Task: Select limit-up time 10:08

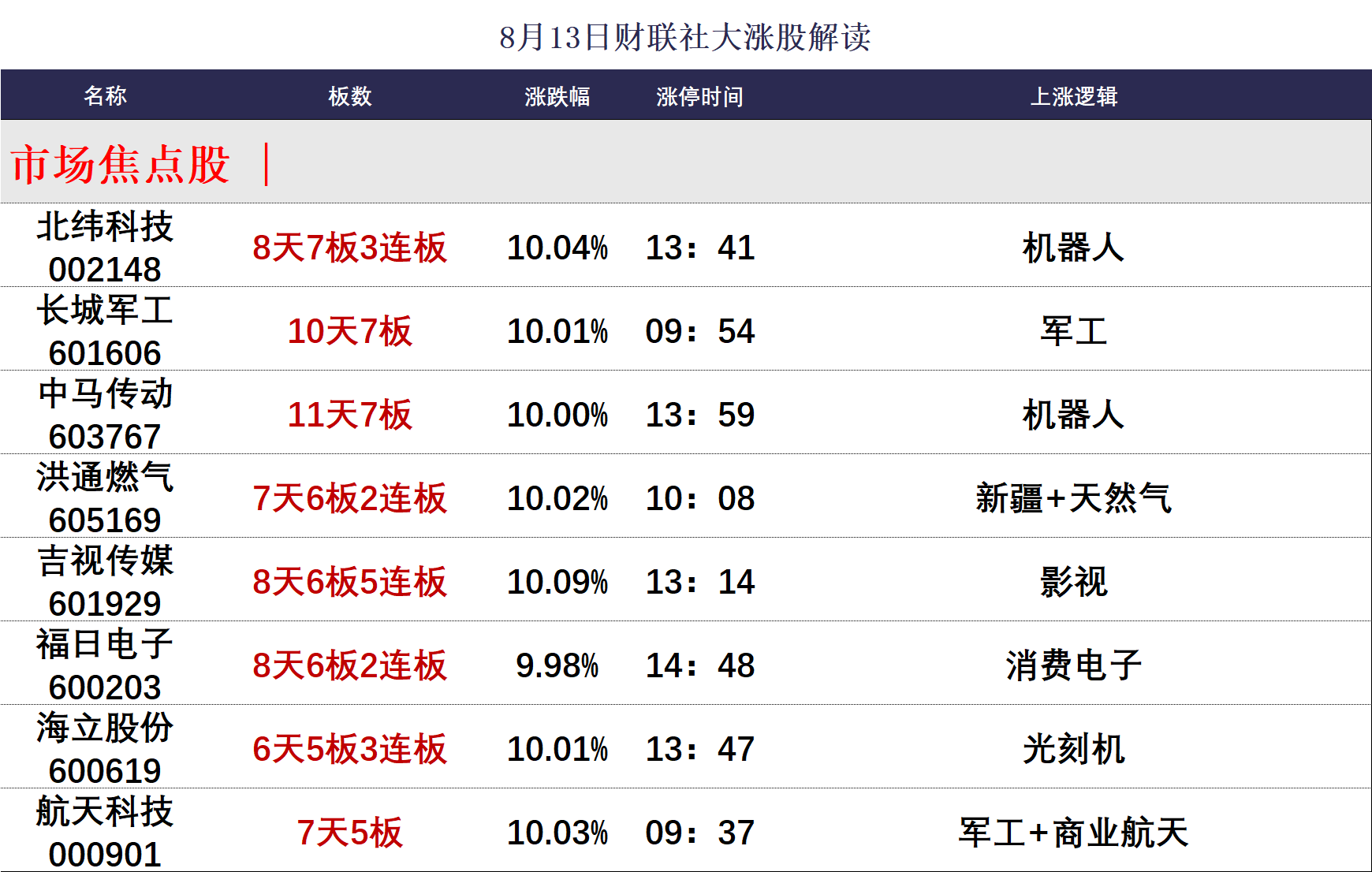Action: (x=700, y=498)
